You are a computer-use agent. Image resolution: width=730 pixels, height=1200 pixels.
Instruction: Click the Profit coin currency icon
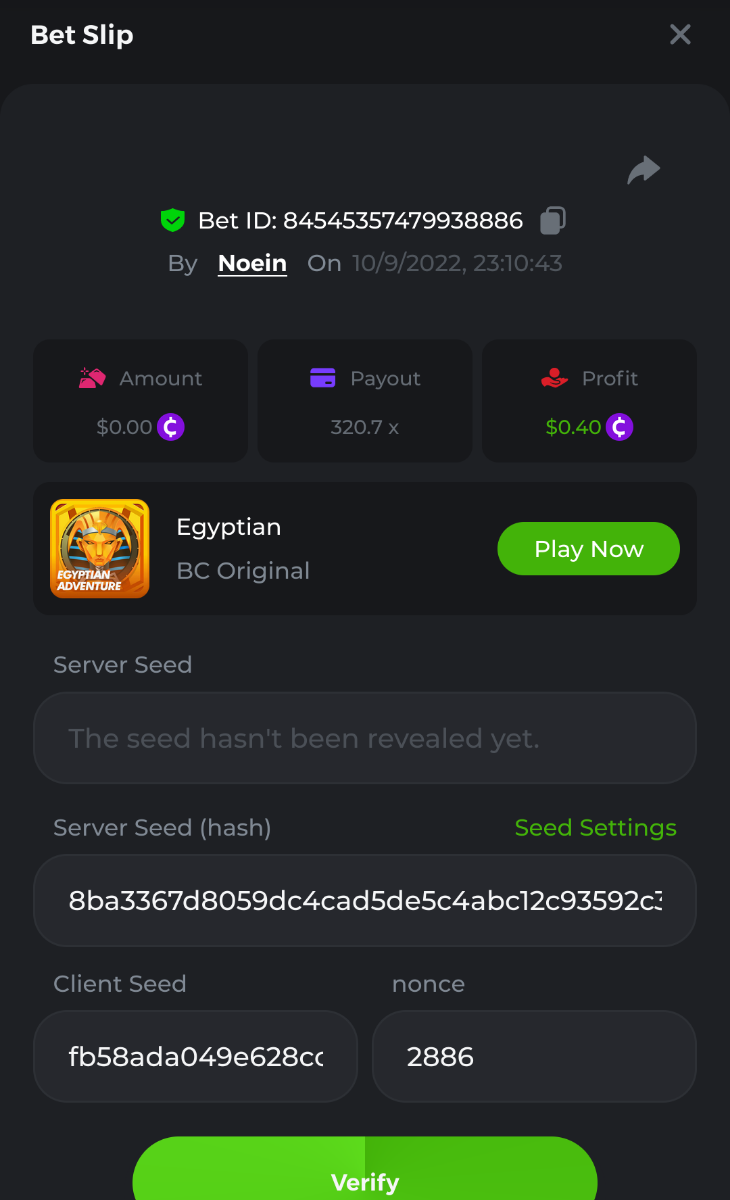click(620, 427)
